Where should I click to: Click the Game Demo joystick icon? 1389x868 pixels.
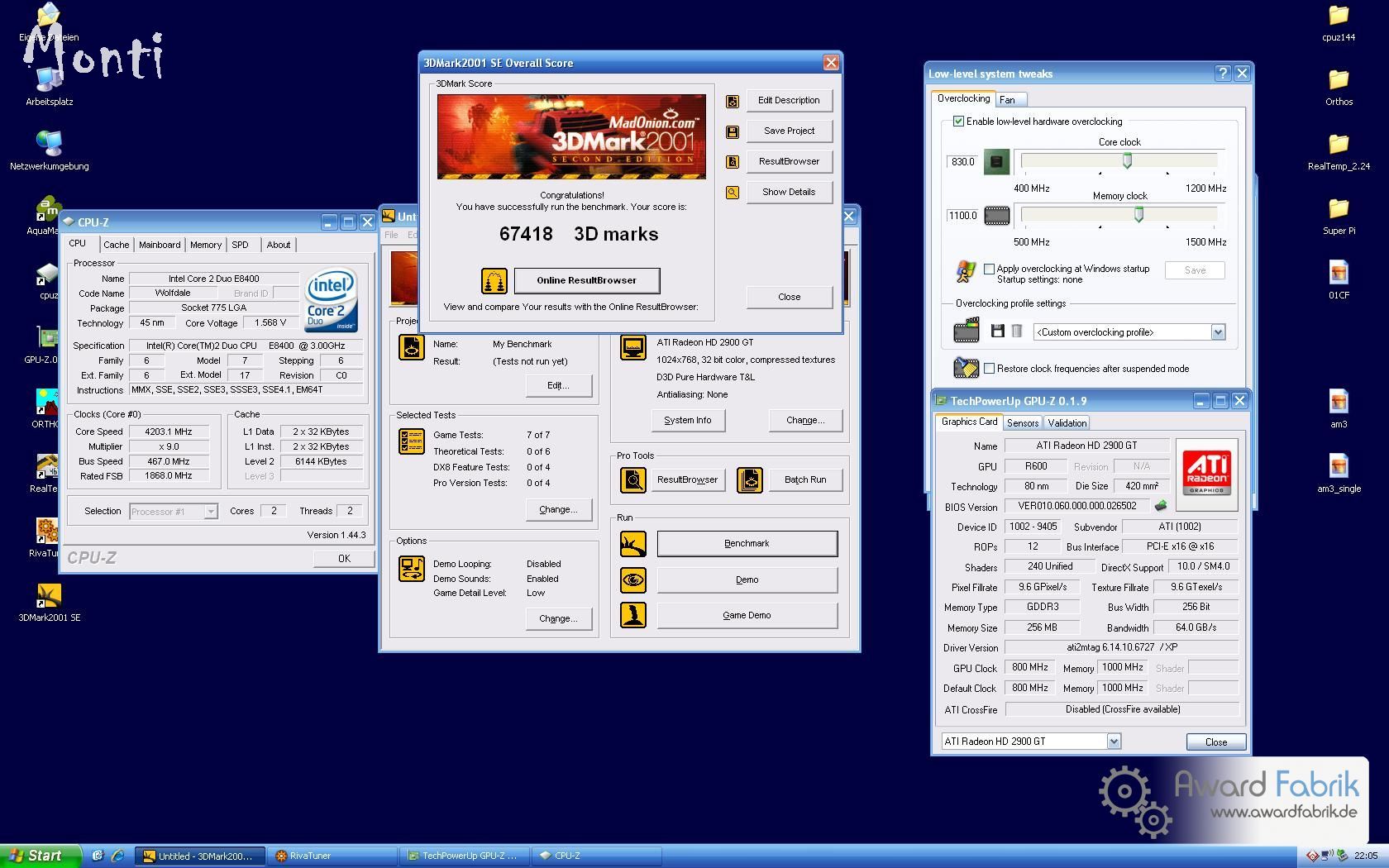[633, 615]
